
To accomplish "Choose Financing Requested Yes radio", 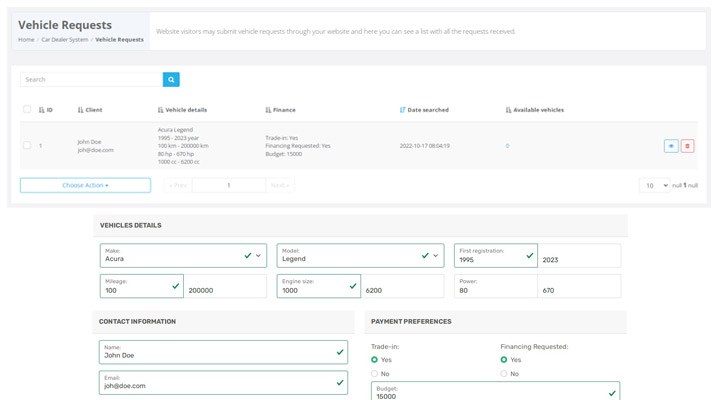I will [x=504, y=359].
